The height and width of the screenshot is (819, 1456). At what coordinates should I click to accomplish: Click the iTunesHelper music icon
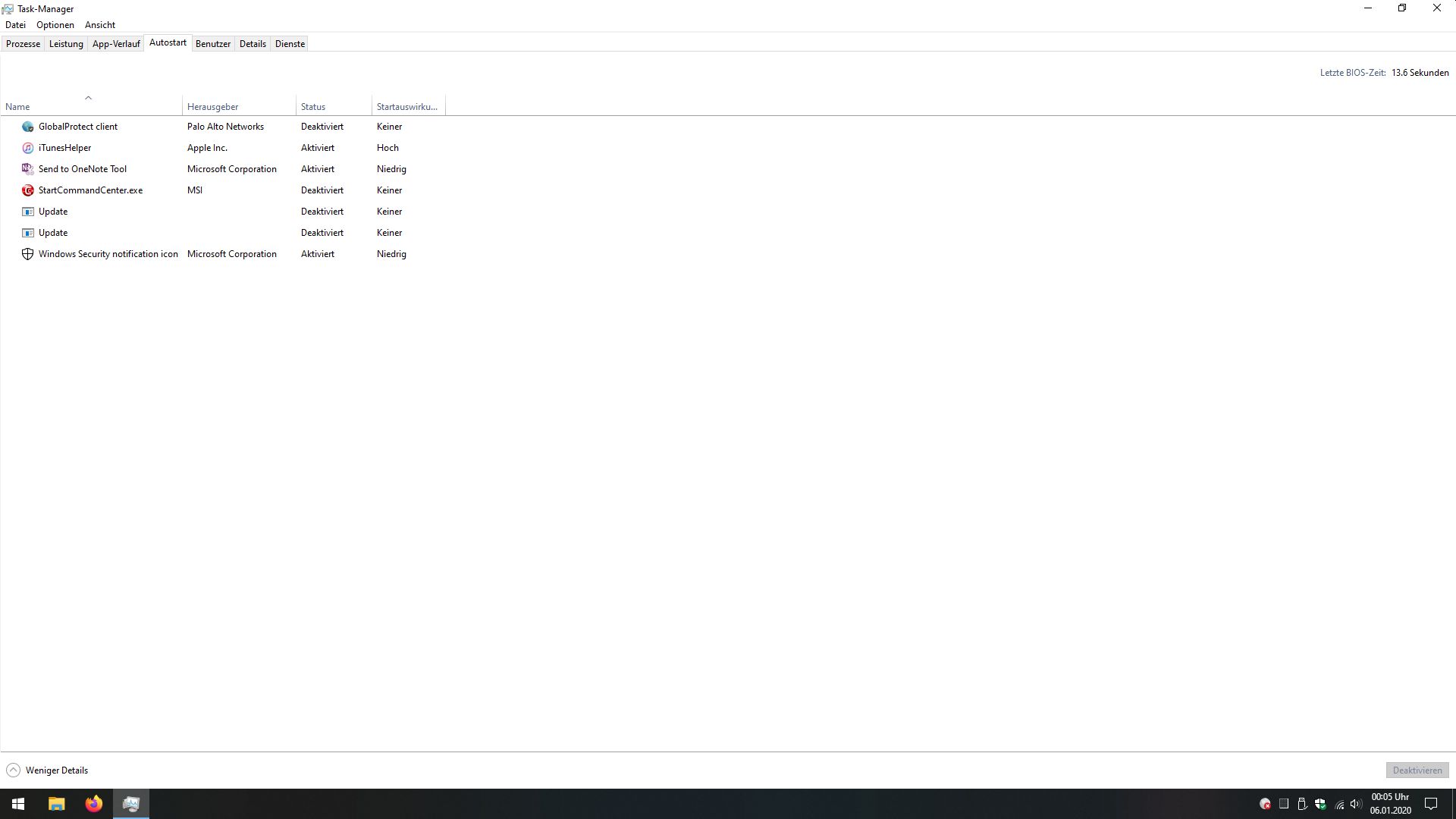[28, 148]
